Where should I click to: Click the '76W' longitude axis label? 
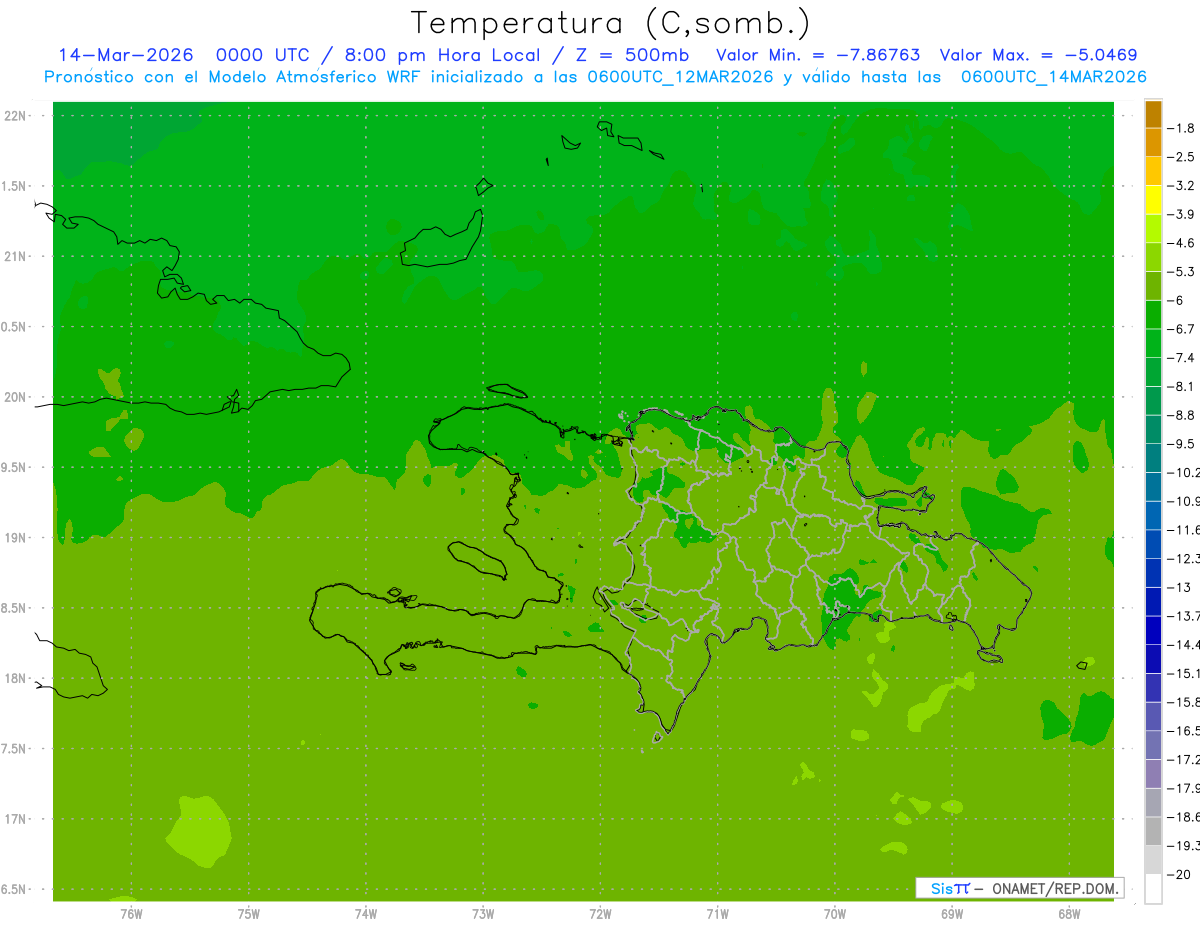click(x=131, y=914)
